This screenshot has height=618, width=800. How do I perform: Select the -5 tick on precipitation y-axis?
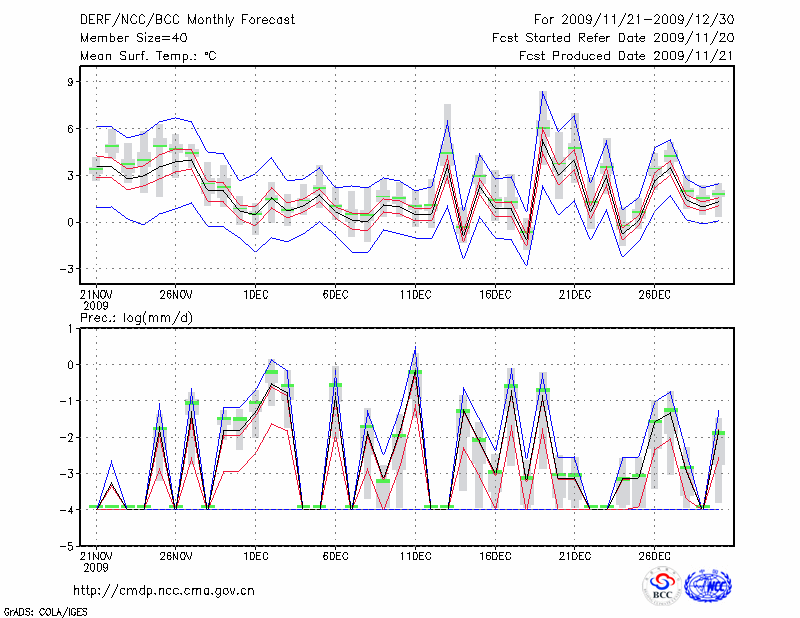pos(68,547)
